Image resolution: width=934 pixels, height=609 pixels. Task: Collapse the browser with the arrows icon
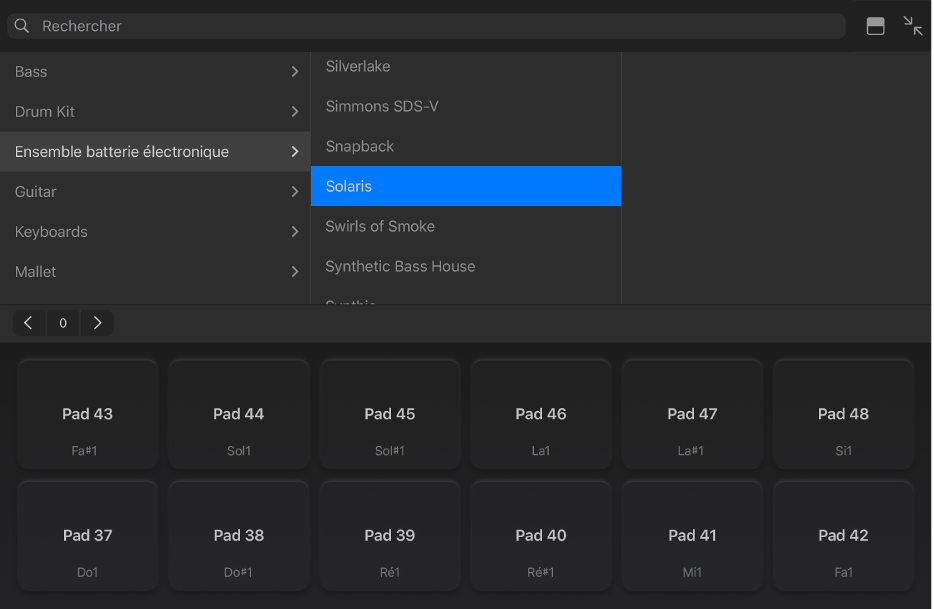click(x=913, y=26)
